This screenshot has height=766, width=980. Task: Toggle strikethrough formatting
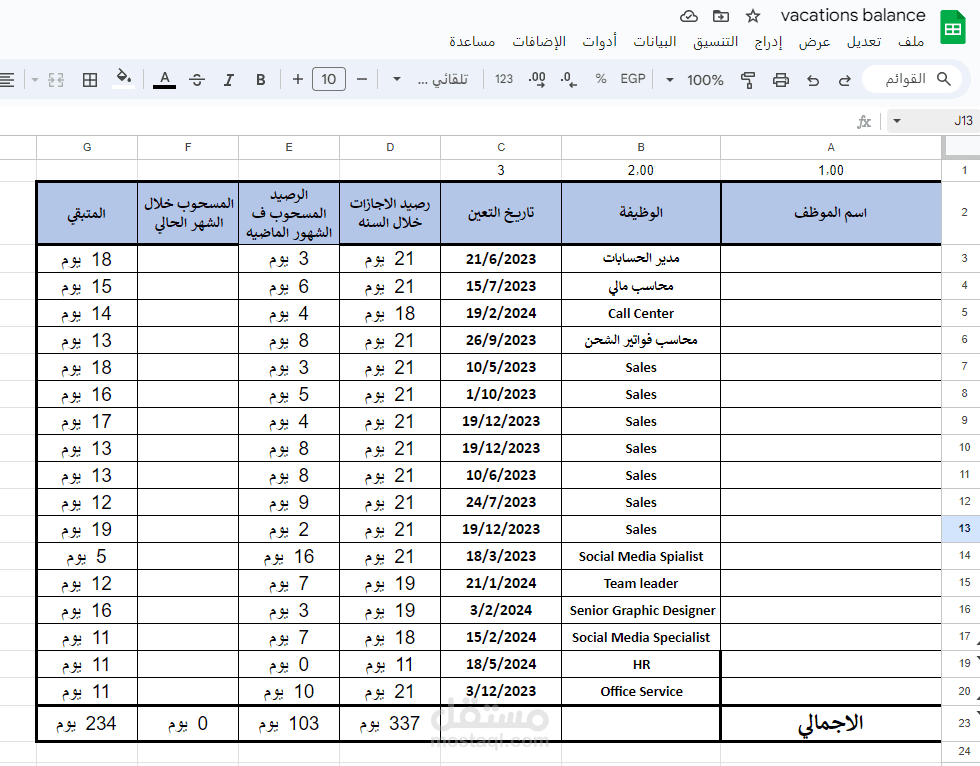(x=196, y=80)
